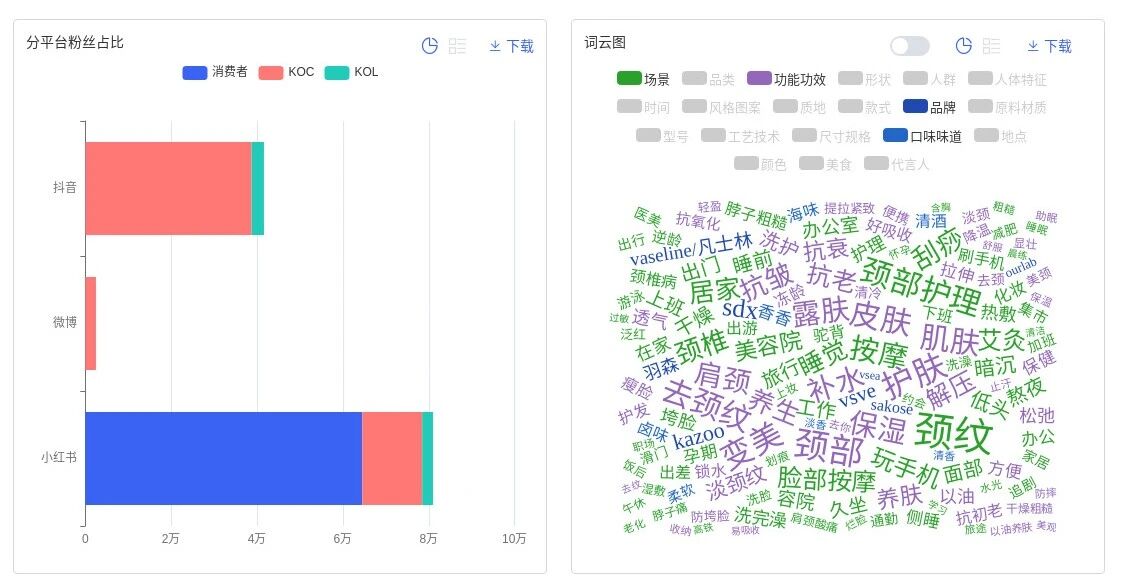
Task: Disable 功能功效 legend category
Action: 786,79
